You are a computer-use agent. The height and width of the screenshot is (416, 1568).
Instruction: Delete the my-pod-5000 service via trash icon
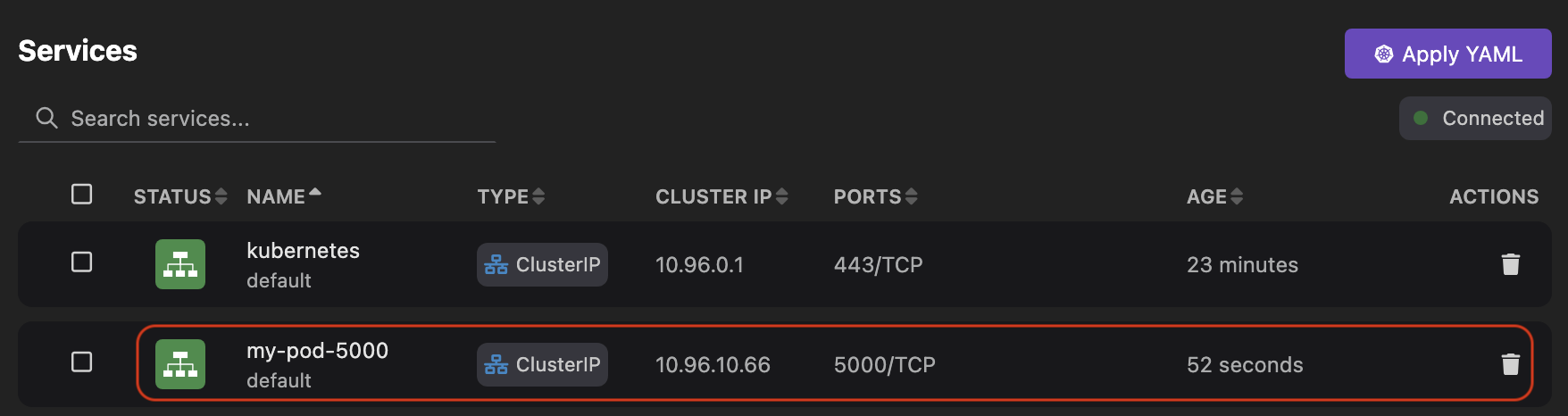[1510, 364]
